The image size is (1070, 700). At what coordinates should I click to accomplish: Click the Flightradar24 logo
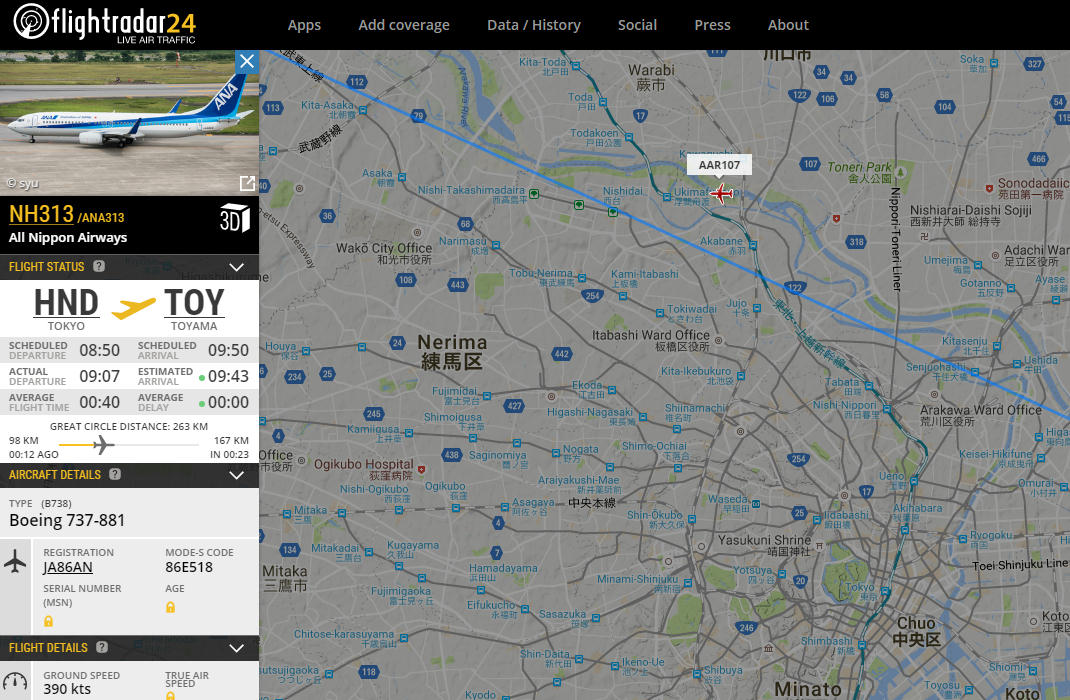tap(104, 23)
